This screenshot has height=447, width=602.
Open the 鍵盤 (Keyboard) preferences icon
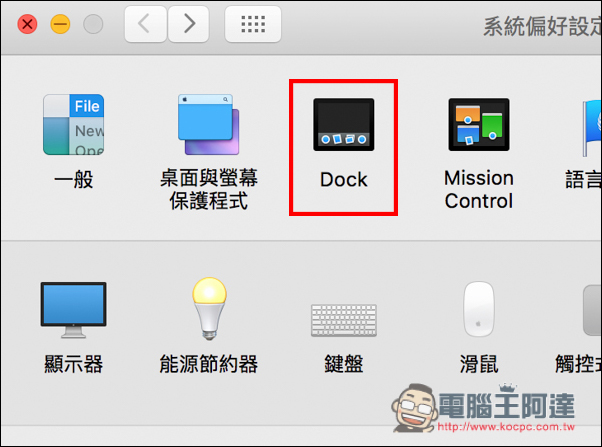tap(344, 320)
